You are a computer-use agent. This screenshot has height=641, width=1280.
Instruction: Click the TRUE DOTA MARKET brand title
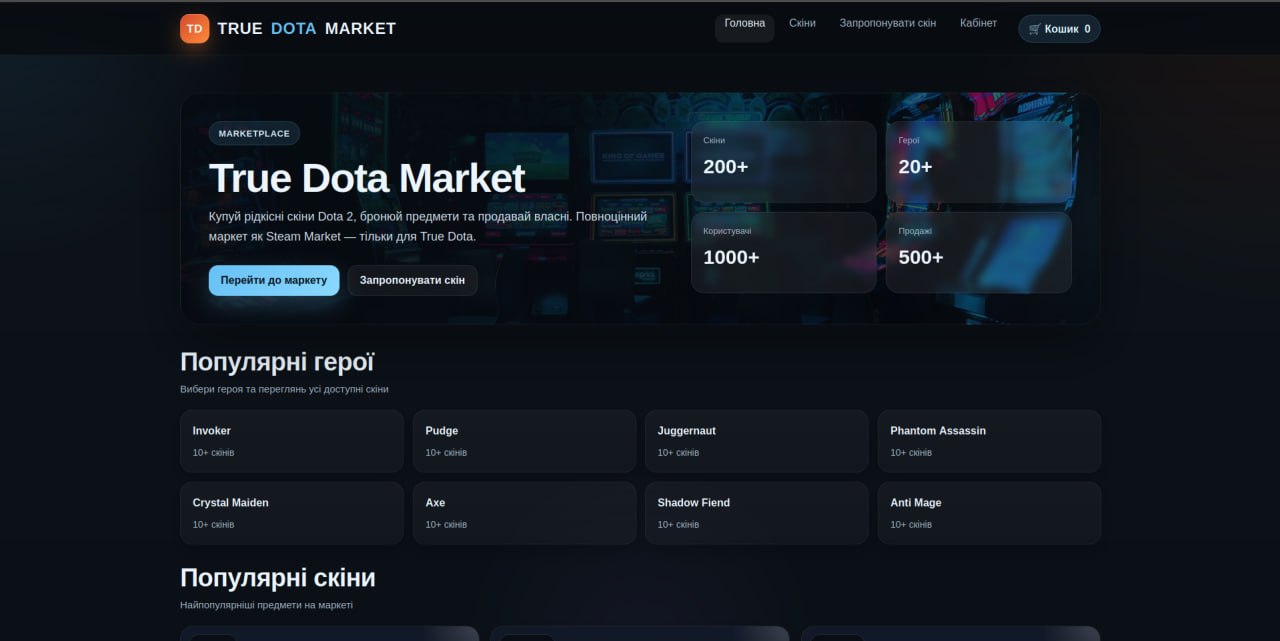(x=306, y=29)
